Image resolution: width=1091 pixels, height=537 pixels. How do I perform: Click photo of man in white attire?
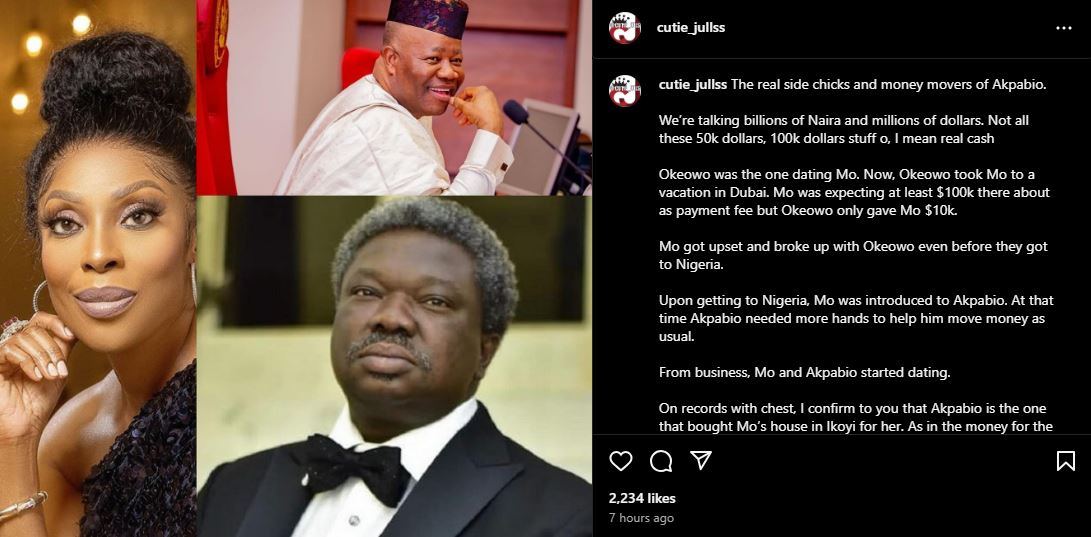coord(394,97)
